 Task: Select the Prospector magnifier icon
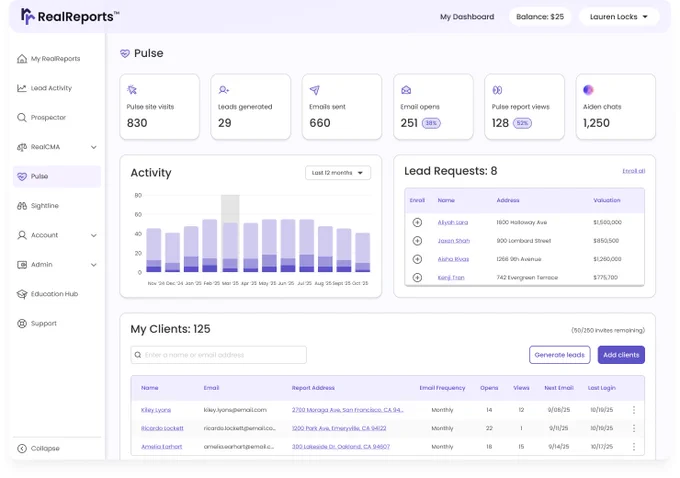22,118
